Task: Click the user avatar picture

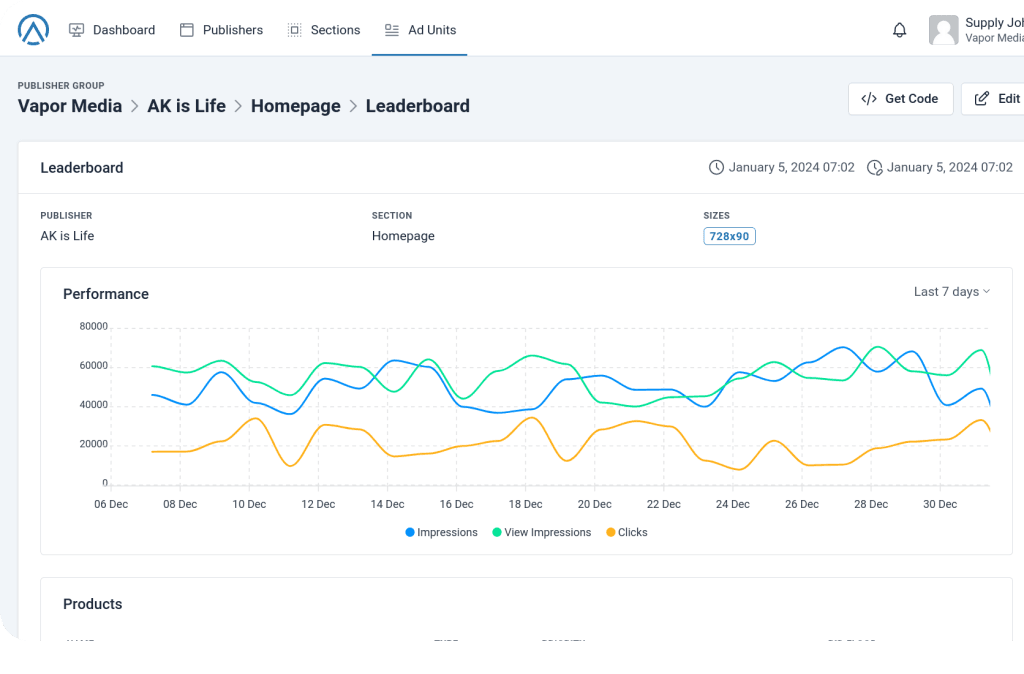Action: click(944, 30)
